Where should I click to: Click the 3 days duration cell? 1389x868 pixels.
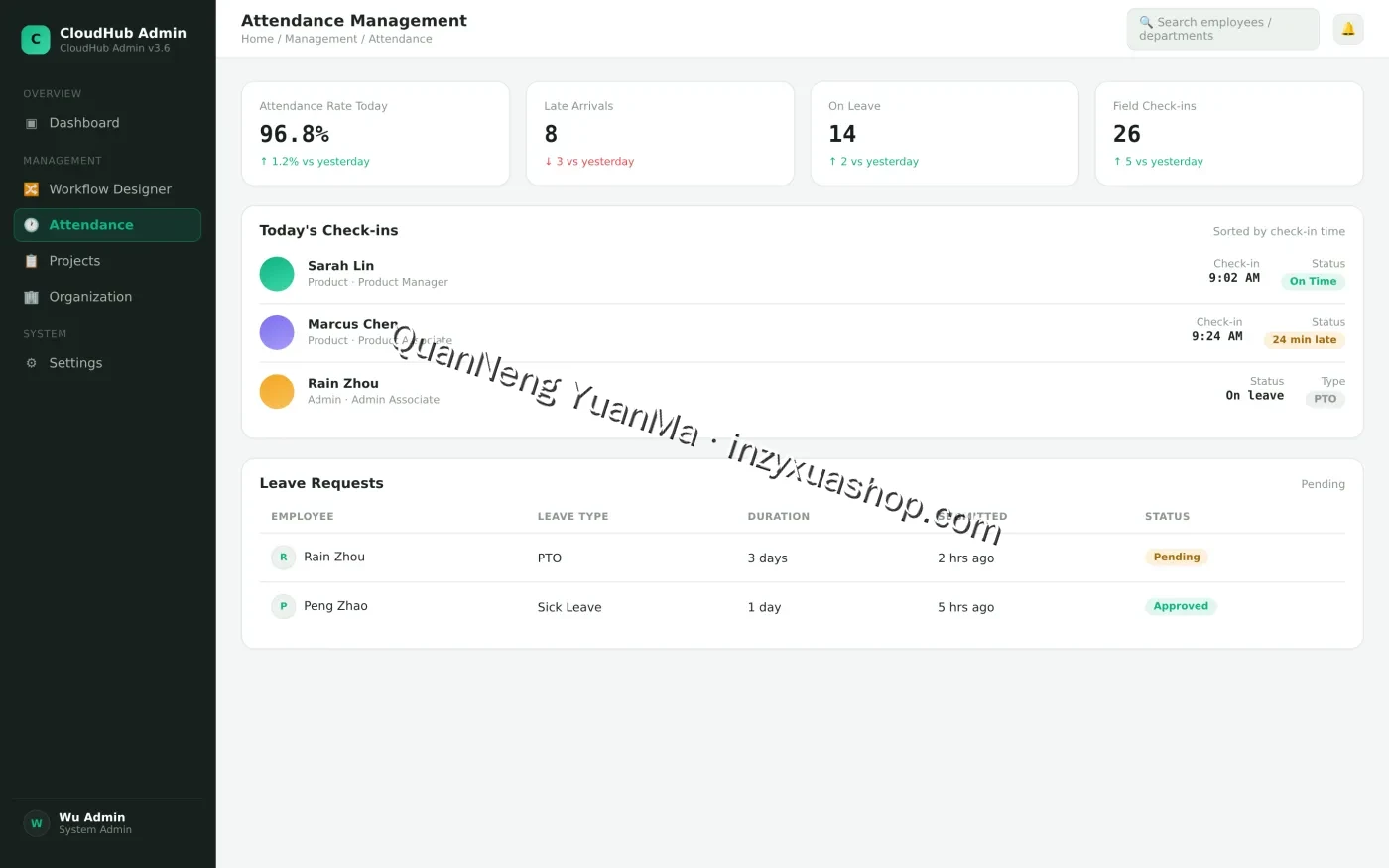tap(768, 558)
